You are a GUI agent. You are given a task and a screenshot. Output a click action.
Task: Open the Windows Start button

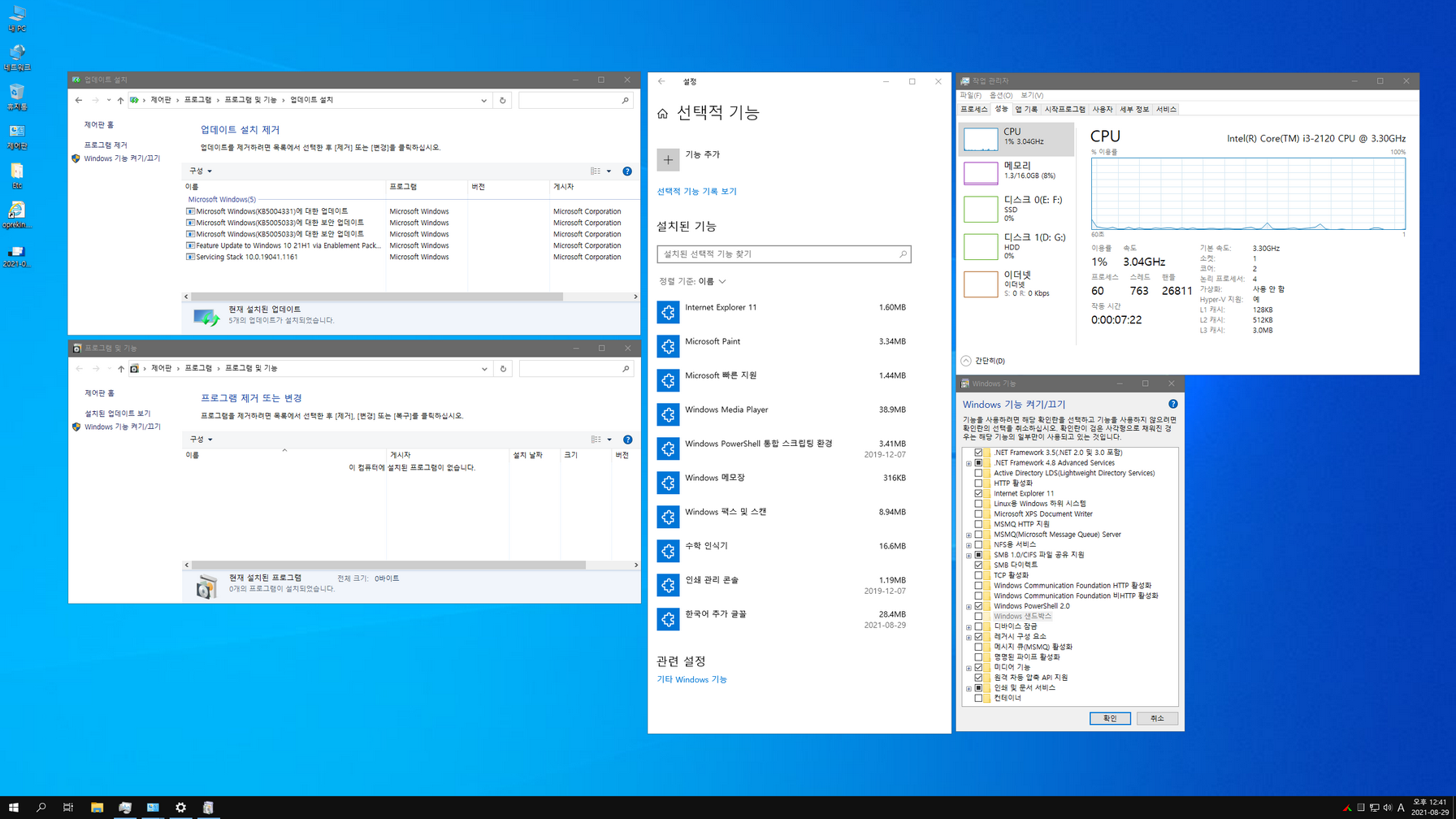13,808
